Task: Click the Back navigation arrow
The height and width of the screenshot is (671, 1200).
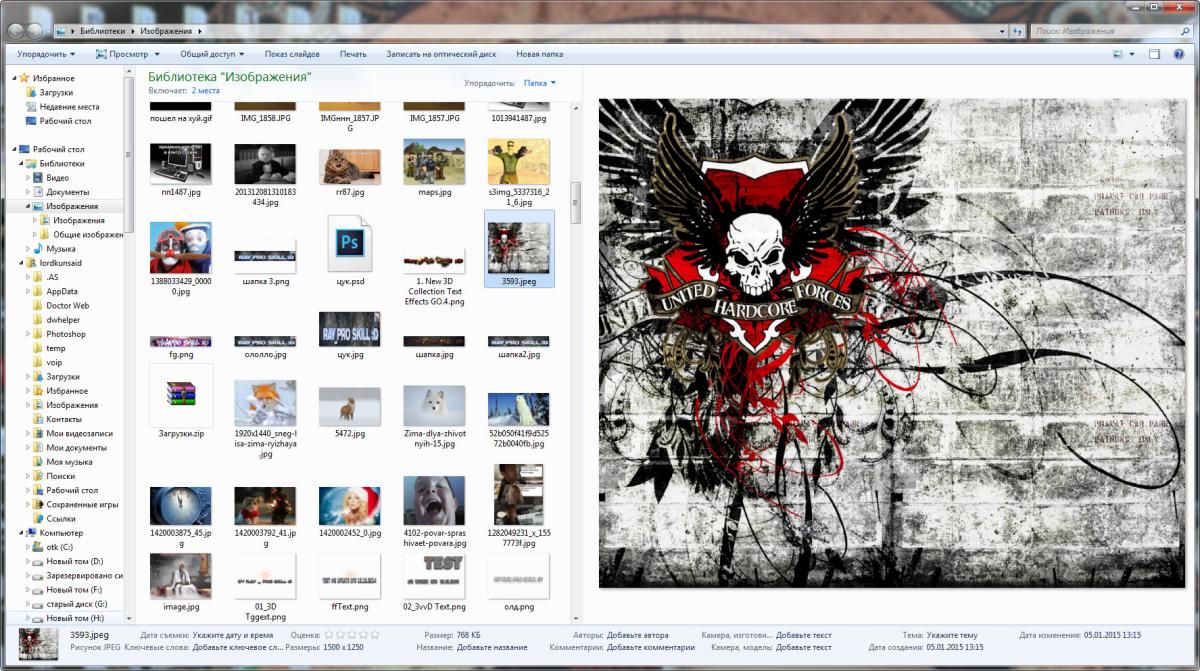Action: (15, 32)
